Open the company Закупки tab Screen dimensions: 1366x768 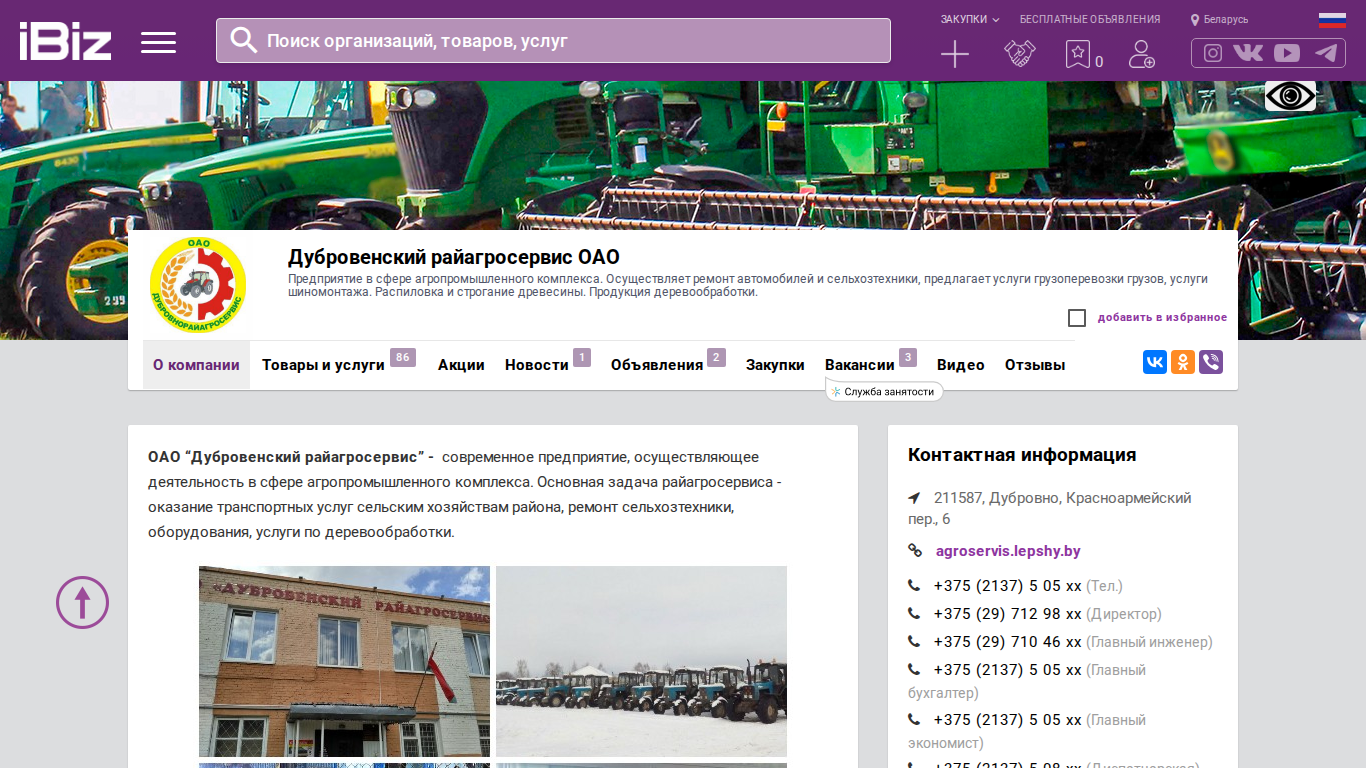click(775, 365)
